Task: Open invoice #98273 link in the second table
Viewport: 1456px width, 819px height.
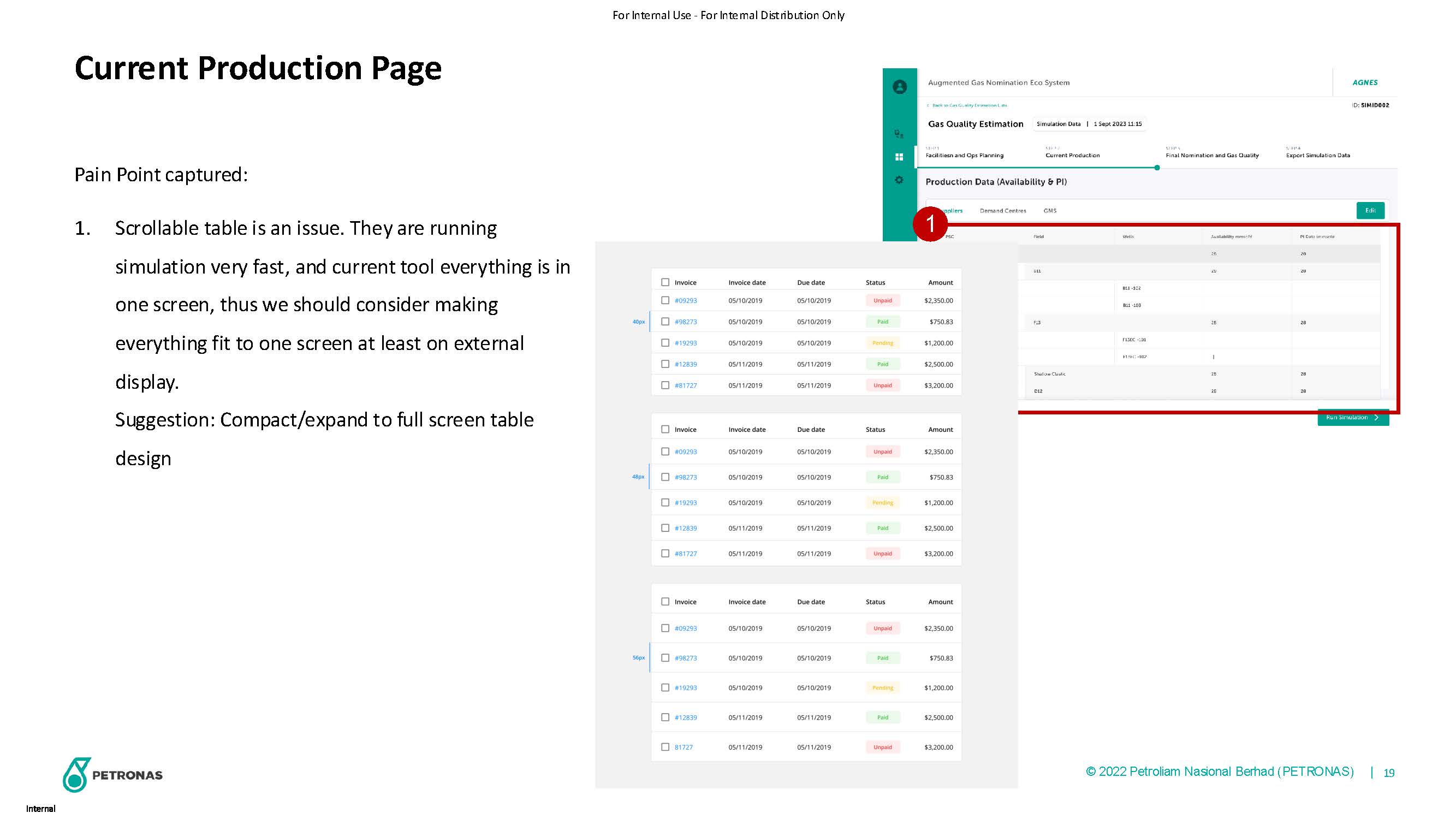Action: [x=685, y=477]
